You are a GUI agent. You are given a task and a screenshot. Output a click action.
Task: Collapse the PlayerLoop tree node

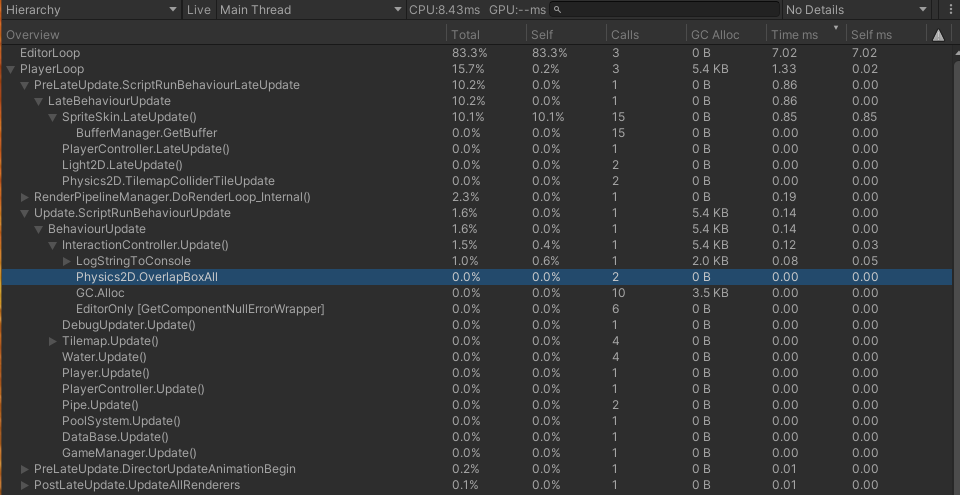point(10,69)
